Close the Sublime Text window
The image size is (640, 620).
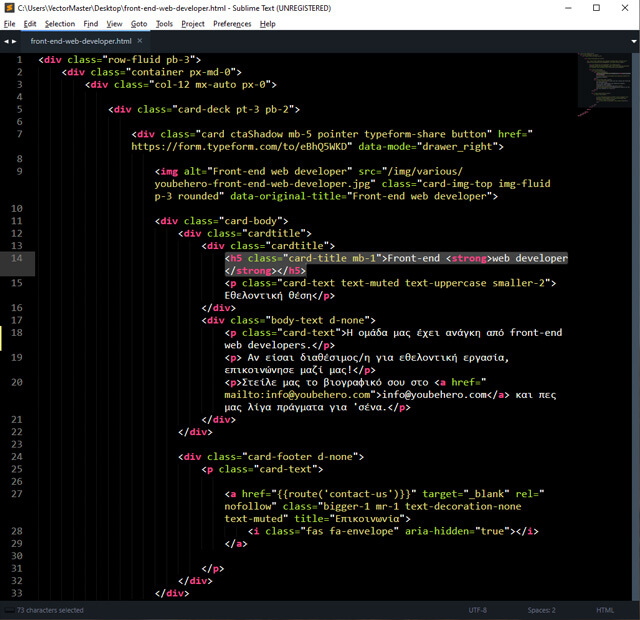tap(625, 8)
